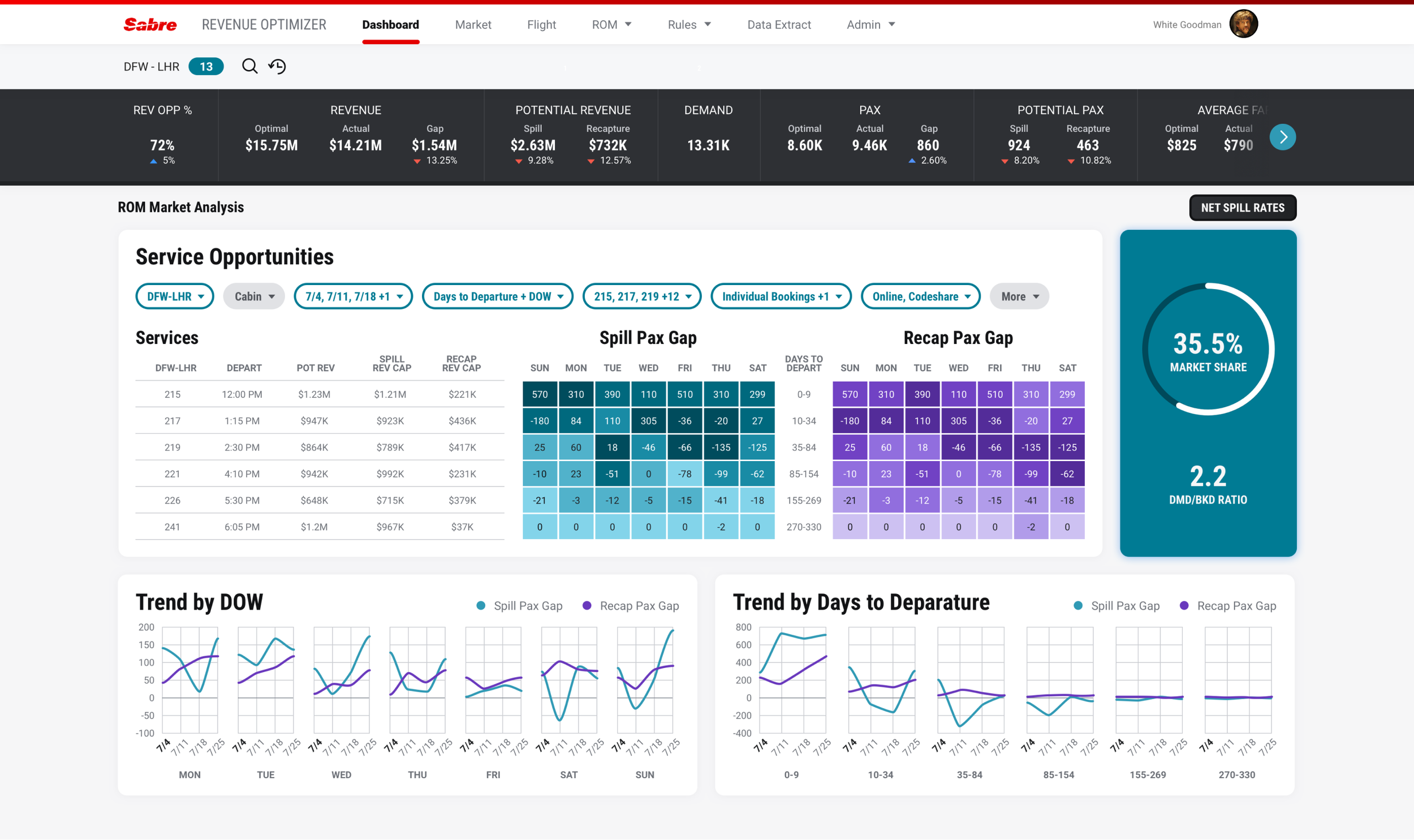
Task: Click Data Extract in the navigation bar
Action: [779, 24]
